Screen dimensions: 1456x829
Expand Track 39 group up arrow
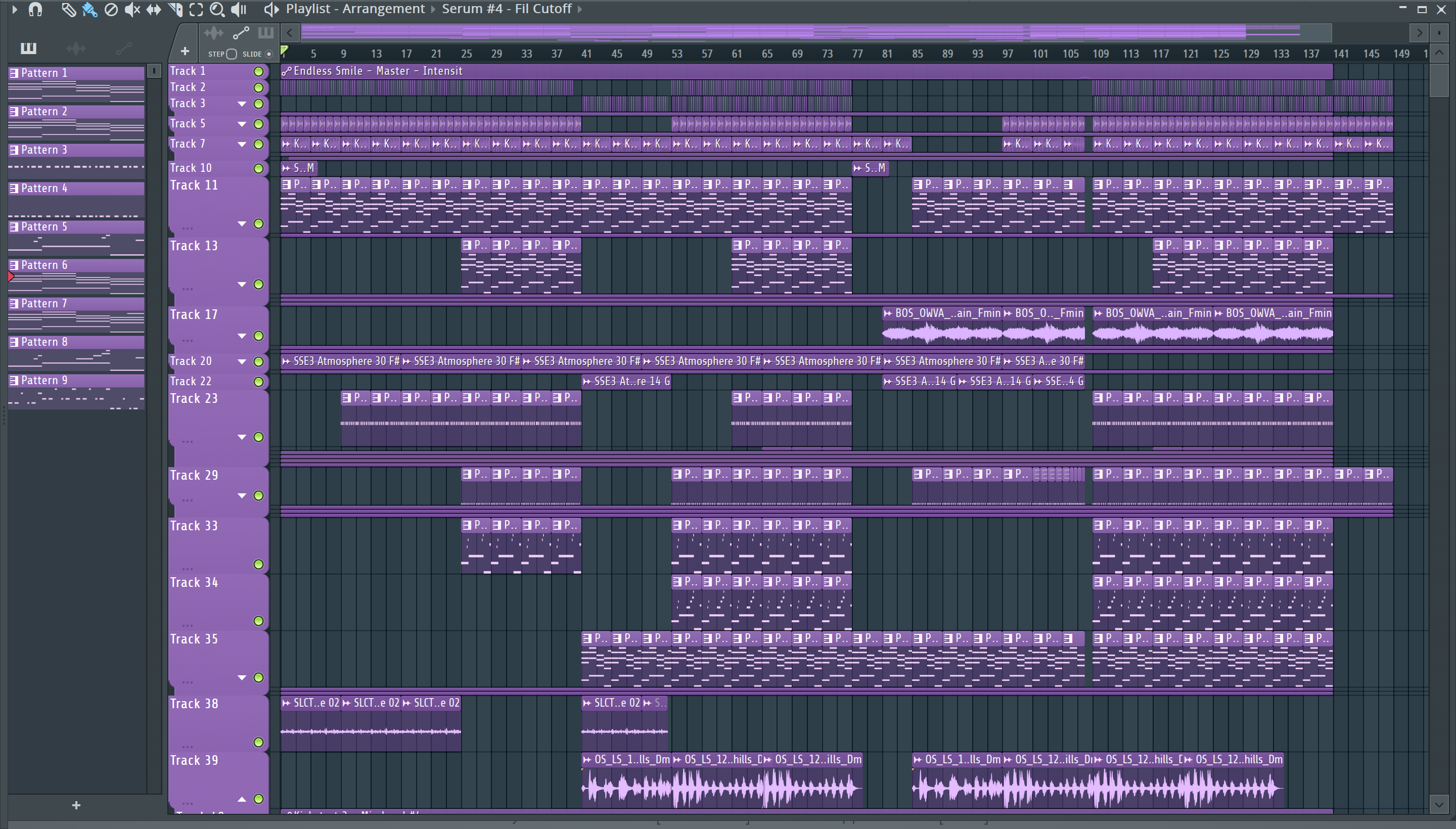[x=242, y=799]
